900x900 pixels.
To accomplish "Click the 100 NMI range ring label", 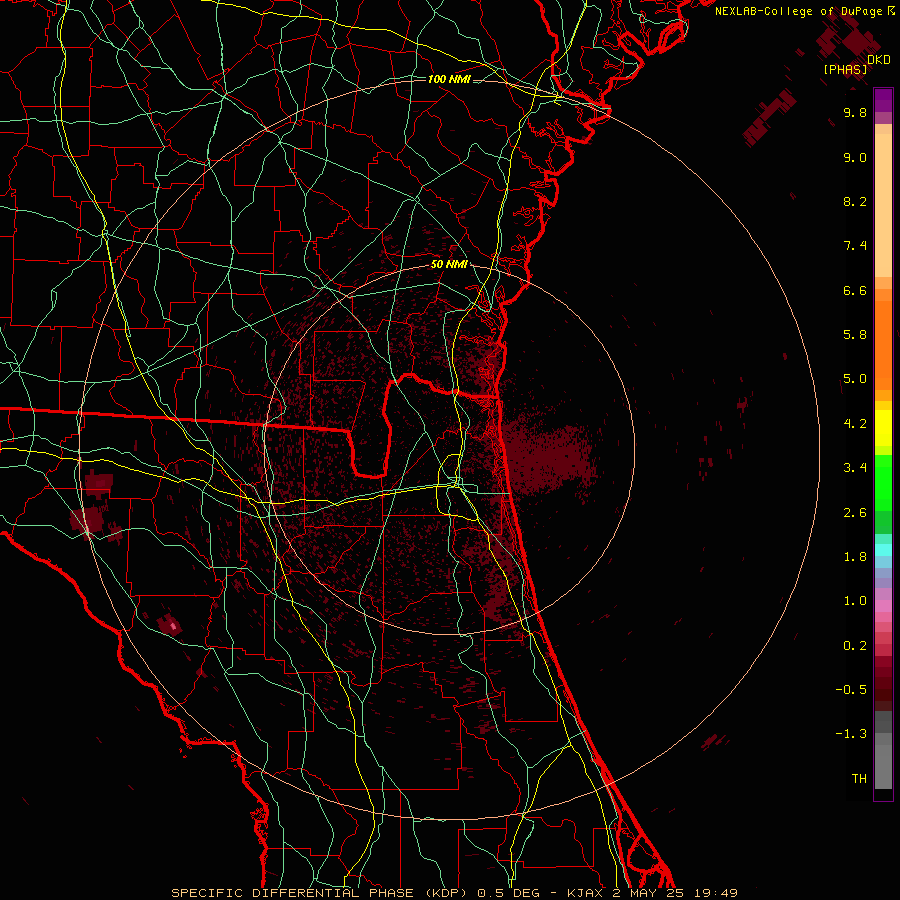I will tap(449, 79).
